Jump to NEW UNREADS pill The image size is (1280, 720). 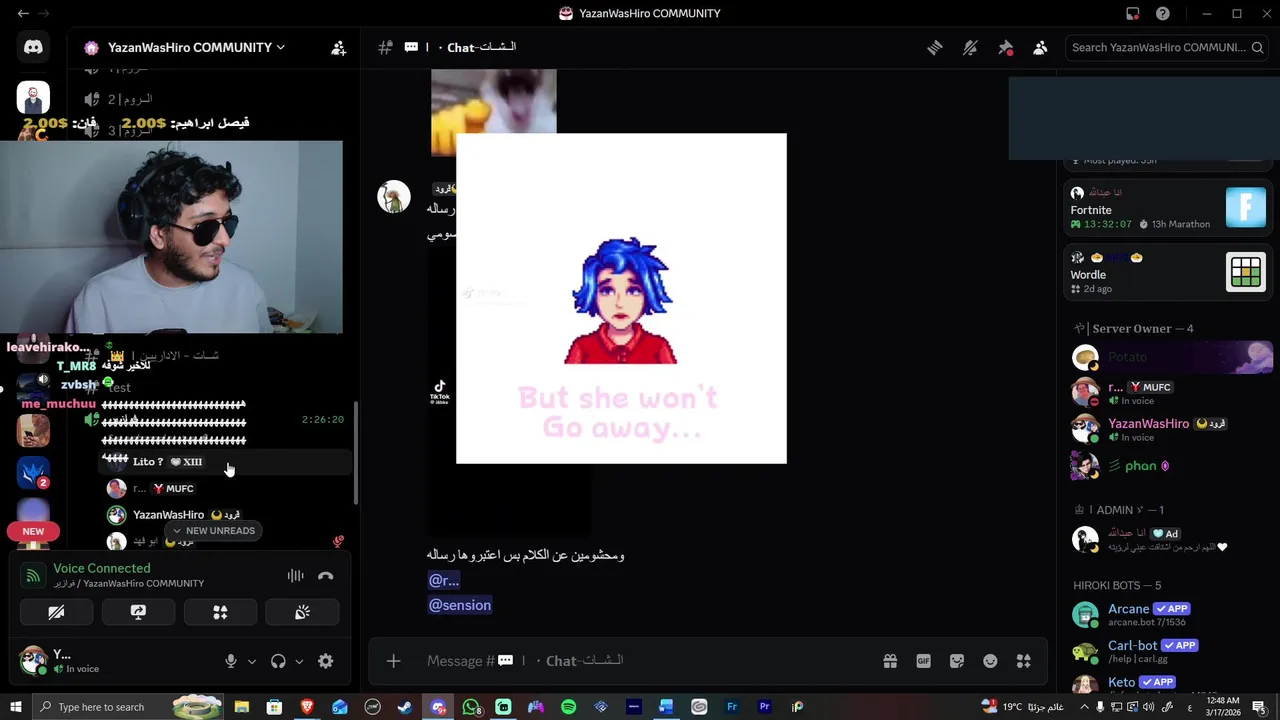tap(214, 531)
